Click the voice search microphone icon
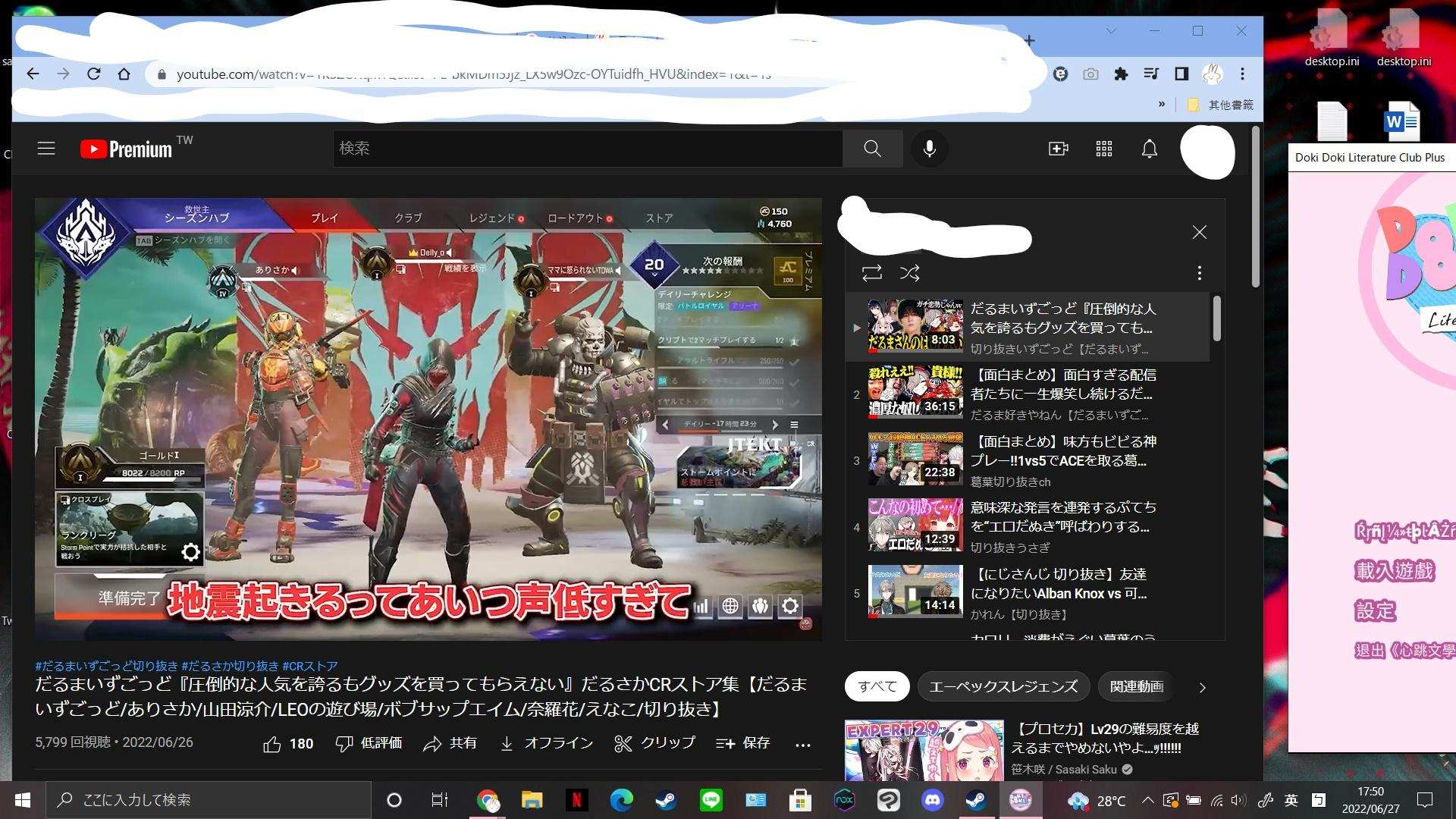The width and height of the screenshot is (1456, 819). (929, 149)
